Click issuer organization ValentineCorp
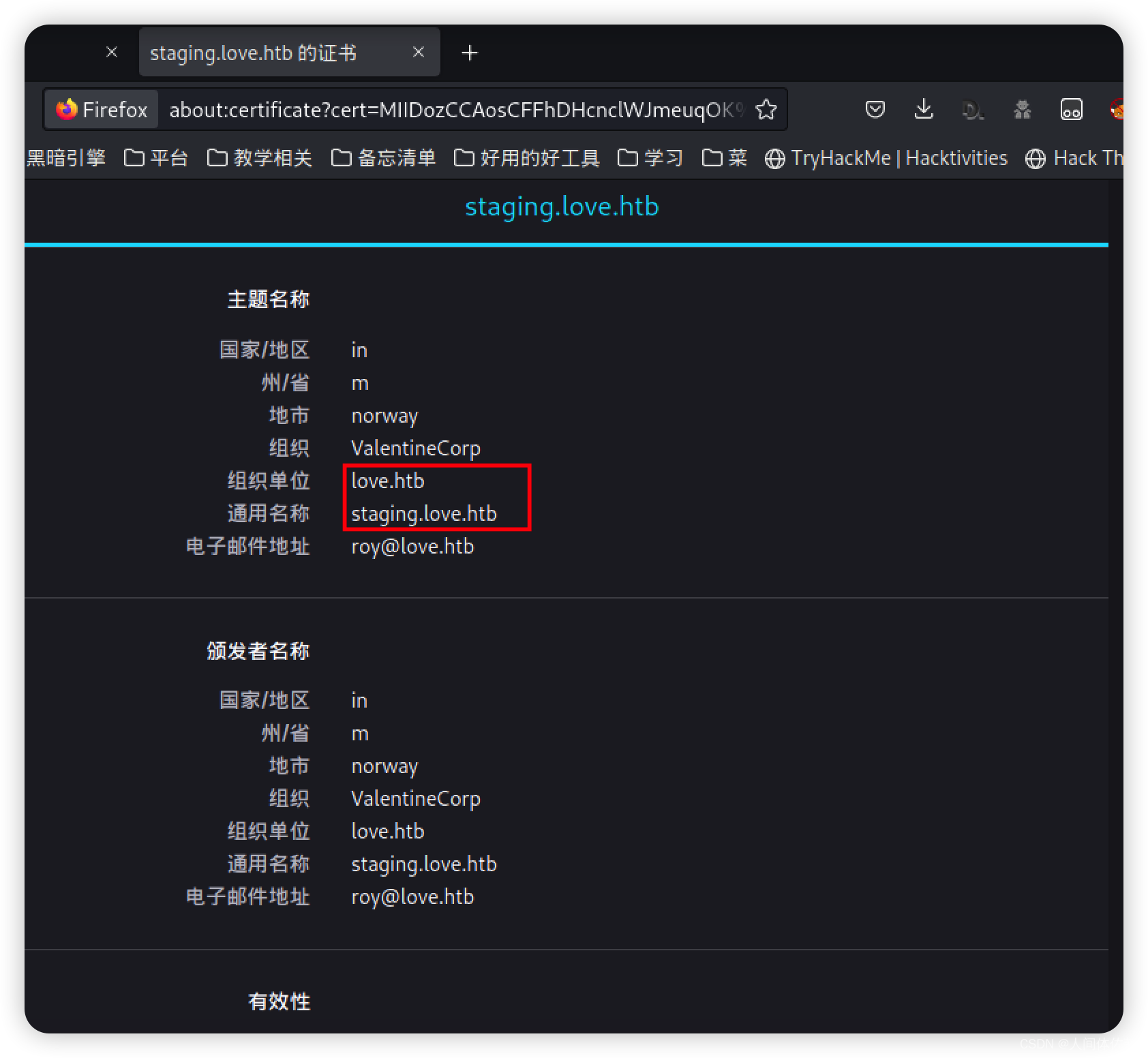The image size is (1148, 1058). pos(416,798)
